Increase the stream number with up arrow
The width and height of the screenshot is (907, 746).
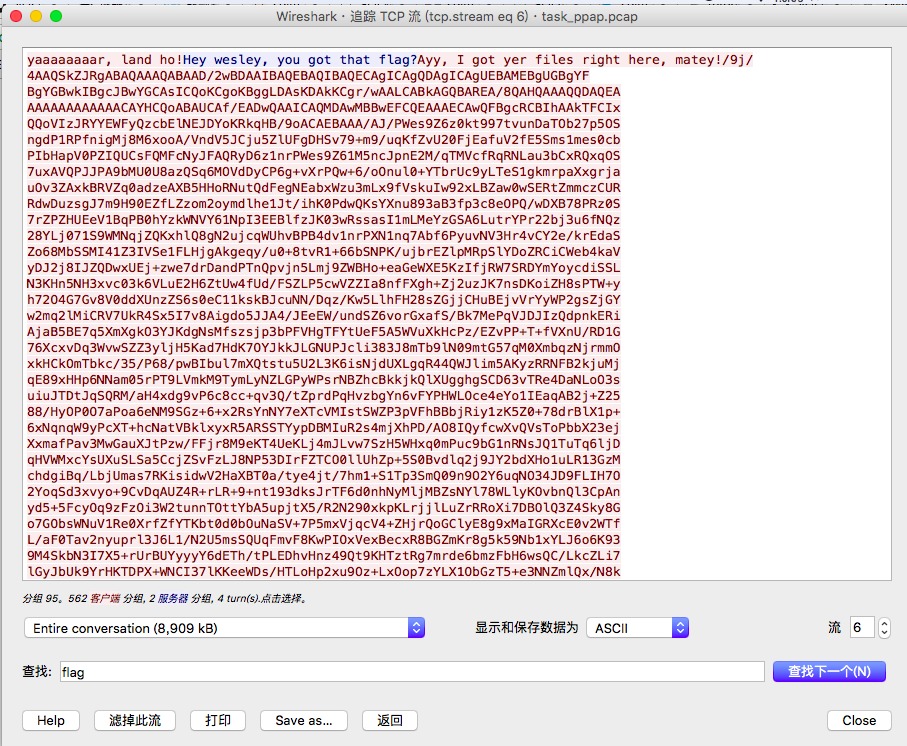click(x=882, y=622)
